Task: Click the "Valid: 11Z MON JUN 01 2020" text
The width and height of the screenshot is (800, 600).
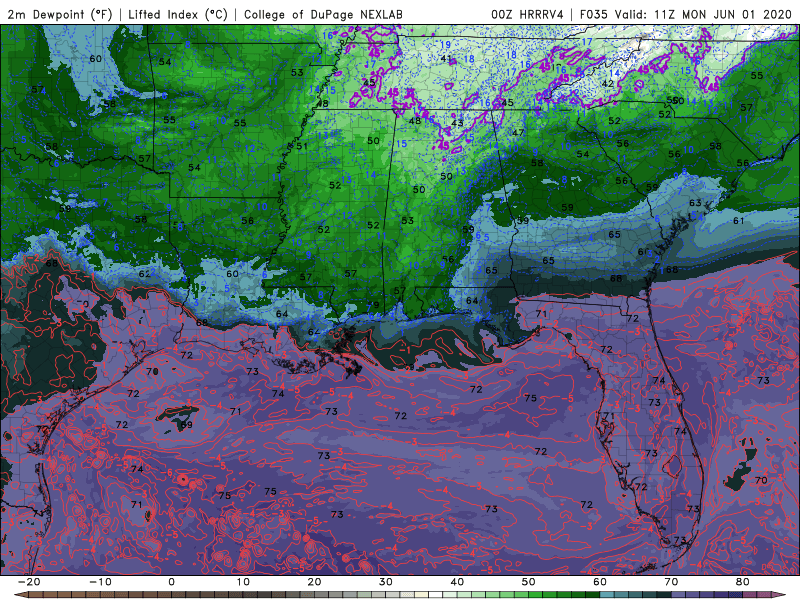Action: [703, 14]
